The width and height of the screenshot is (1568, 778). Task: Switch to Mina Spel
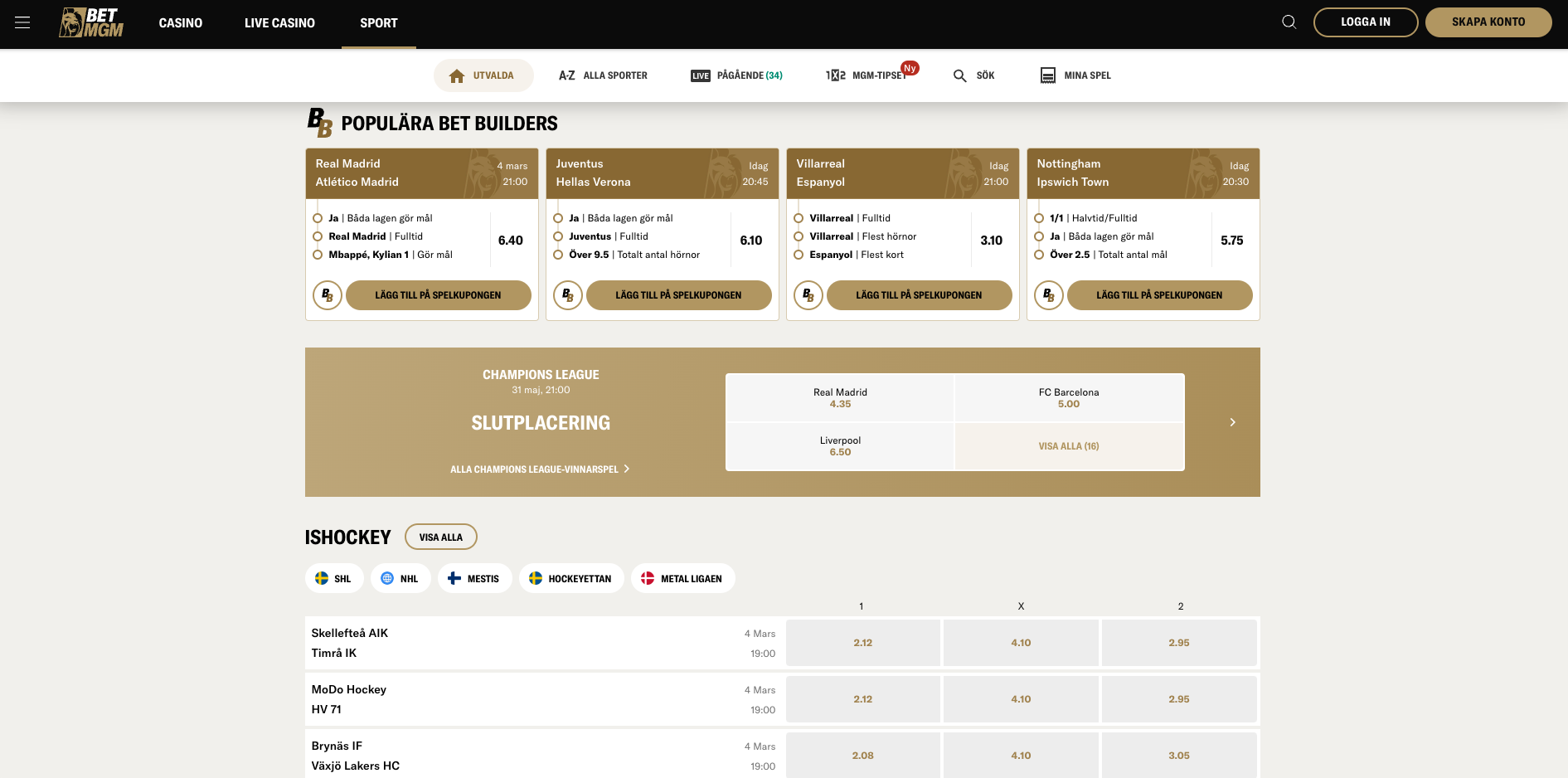click(1075, 75)
